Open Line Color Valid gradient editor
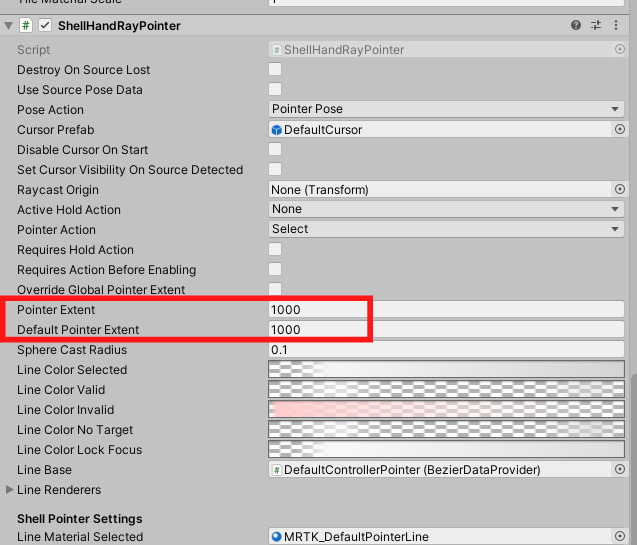 [x=446, y=389]
